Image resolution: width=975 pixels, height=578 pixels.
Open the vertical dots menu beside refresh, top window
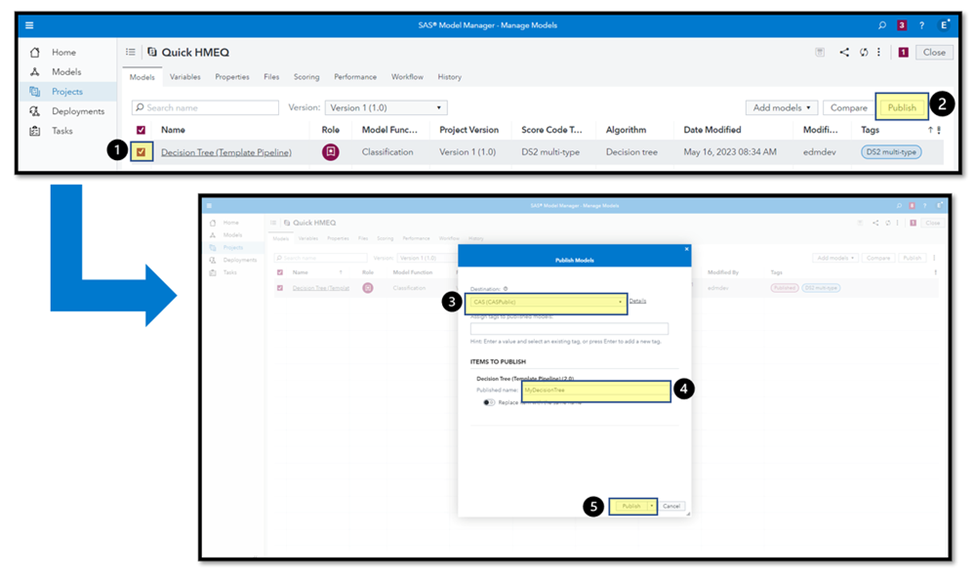point(879,52)
